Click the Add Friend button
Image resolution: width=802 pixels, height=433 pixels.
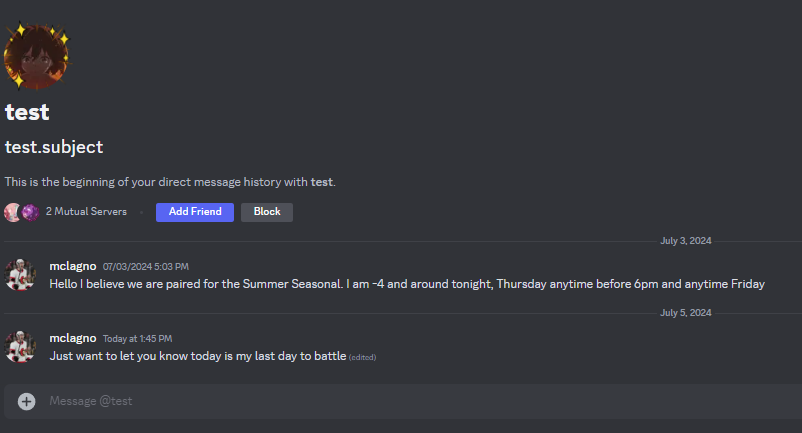tap(194, 212)
